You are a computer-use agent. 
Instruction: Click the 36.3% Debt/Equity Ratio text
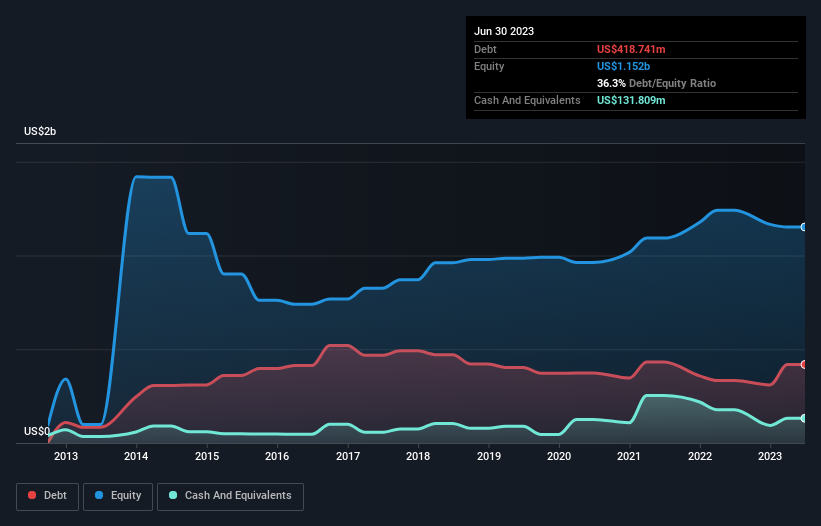pos(656,83)
